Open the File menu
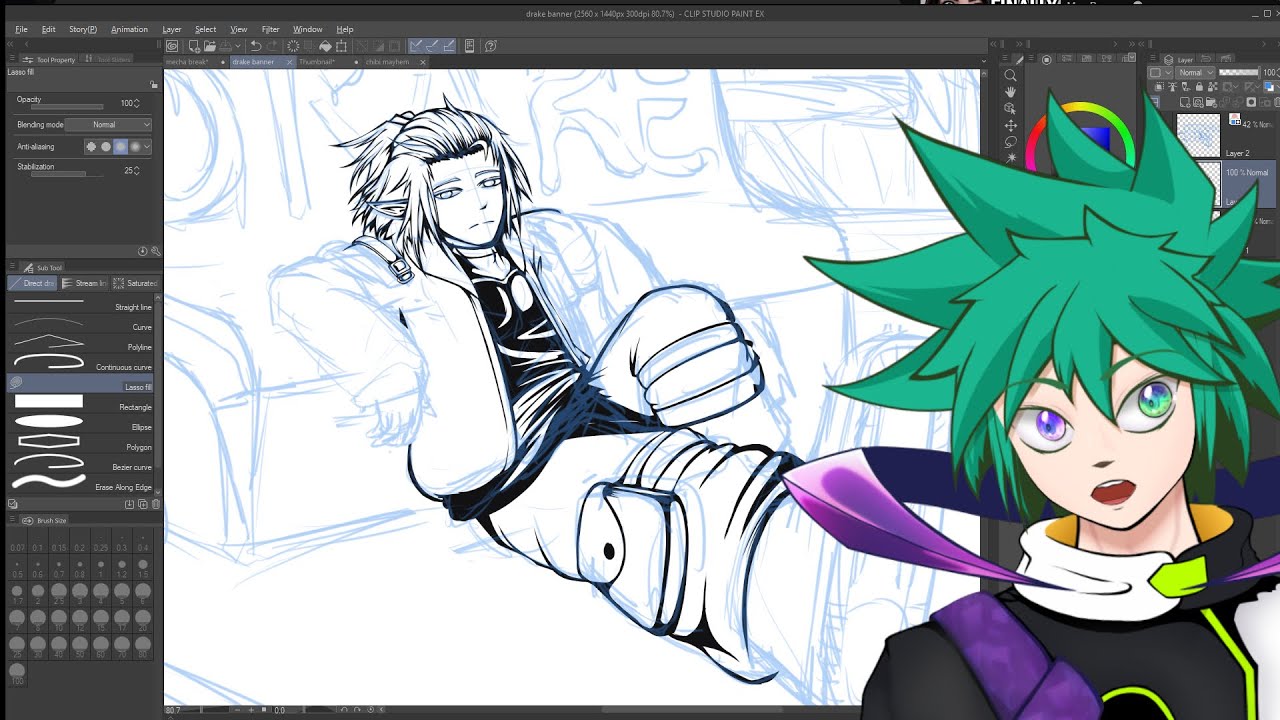Viewport: 1280px width, 720px height. coord(21,29)
